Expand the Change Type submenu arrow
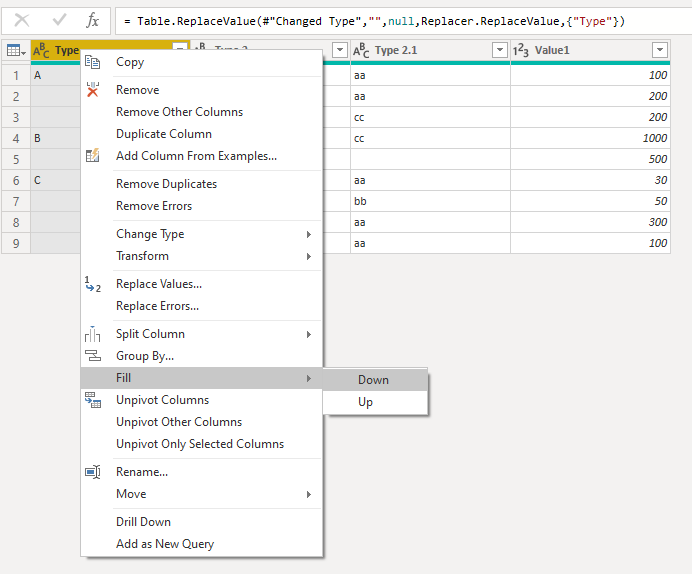The image size is (692, 574). 309,234
